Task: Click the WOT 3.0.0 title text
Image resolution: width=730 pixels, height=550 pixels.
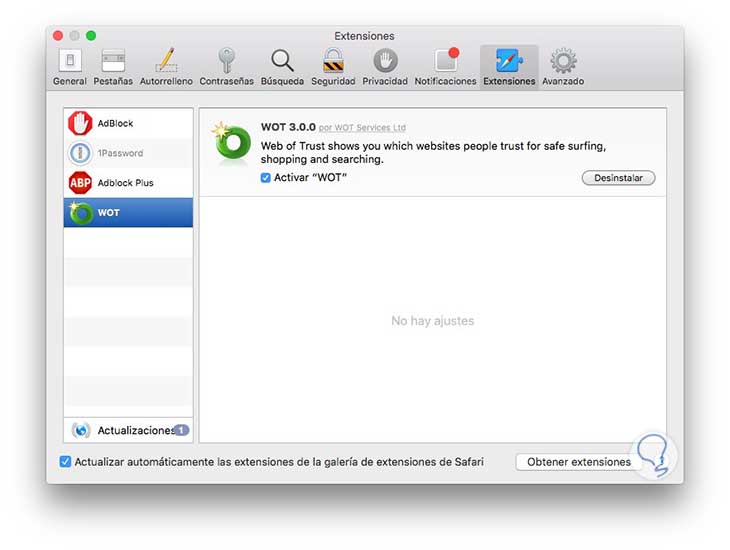Action: (x=288, y=127)
